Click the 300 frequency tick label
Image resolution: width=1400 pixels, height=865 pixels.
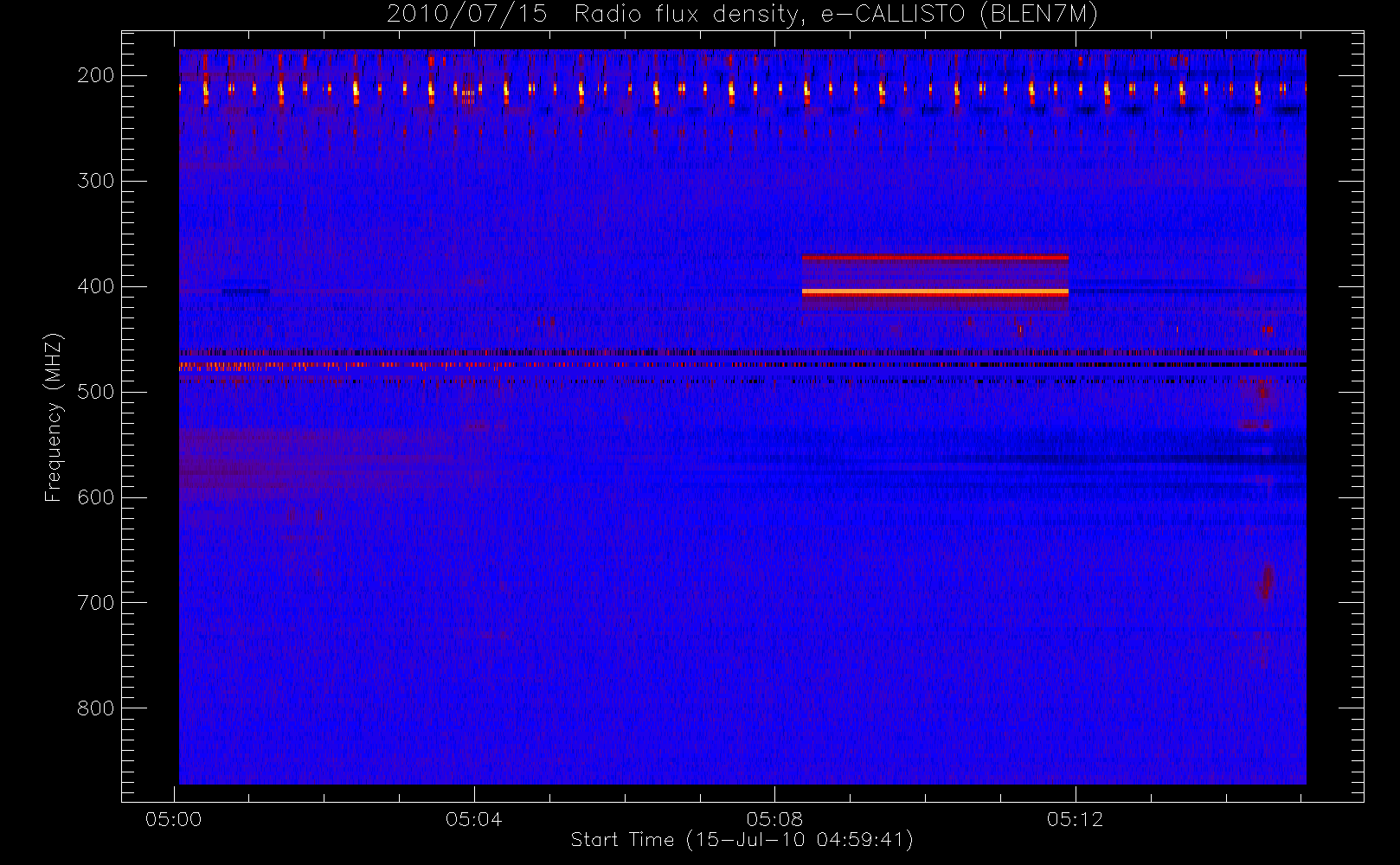click(96, 181)
